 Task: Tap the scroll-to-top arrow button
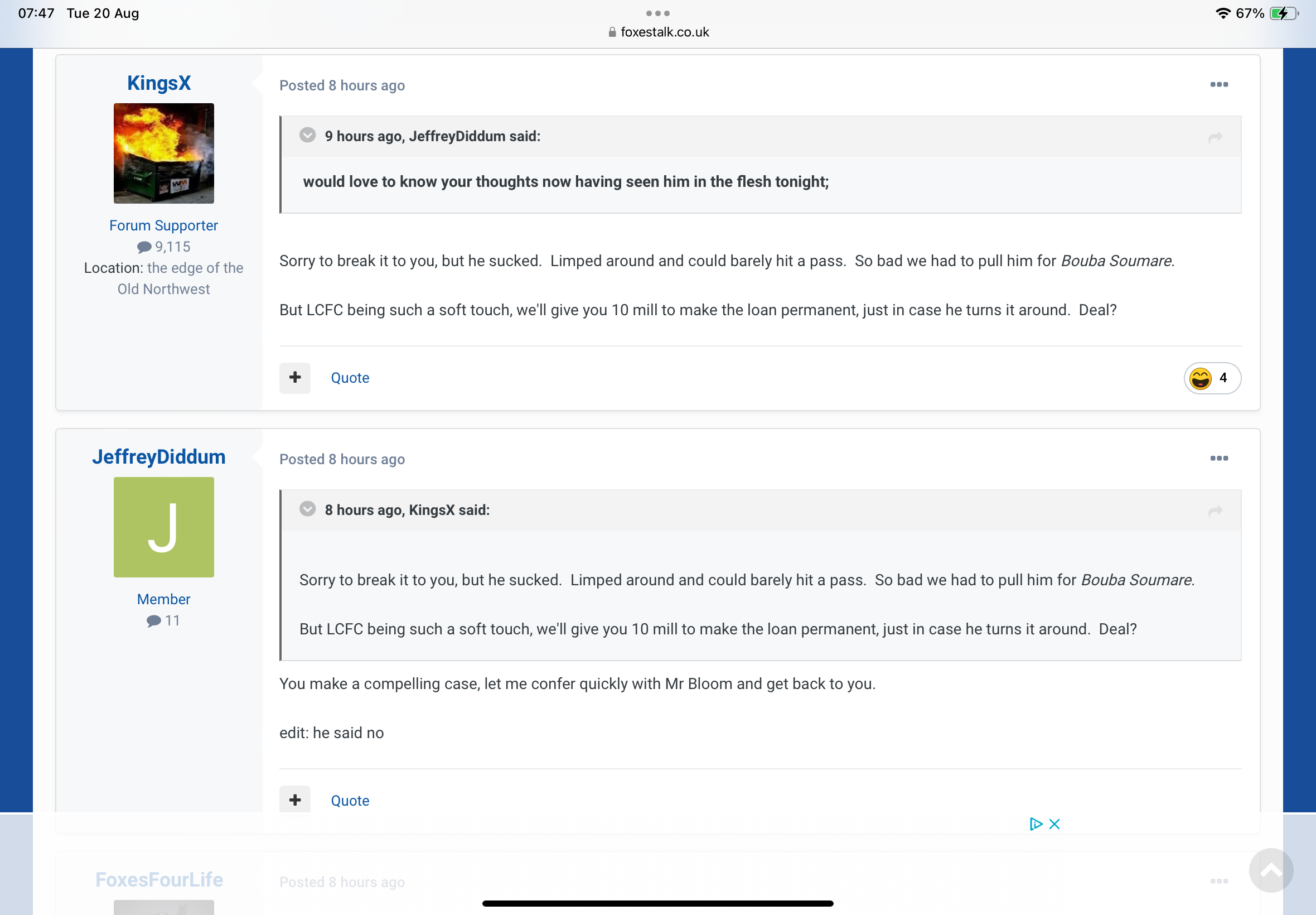(x=1271, y=870)
